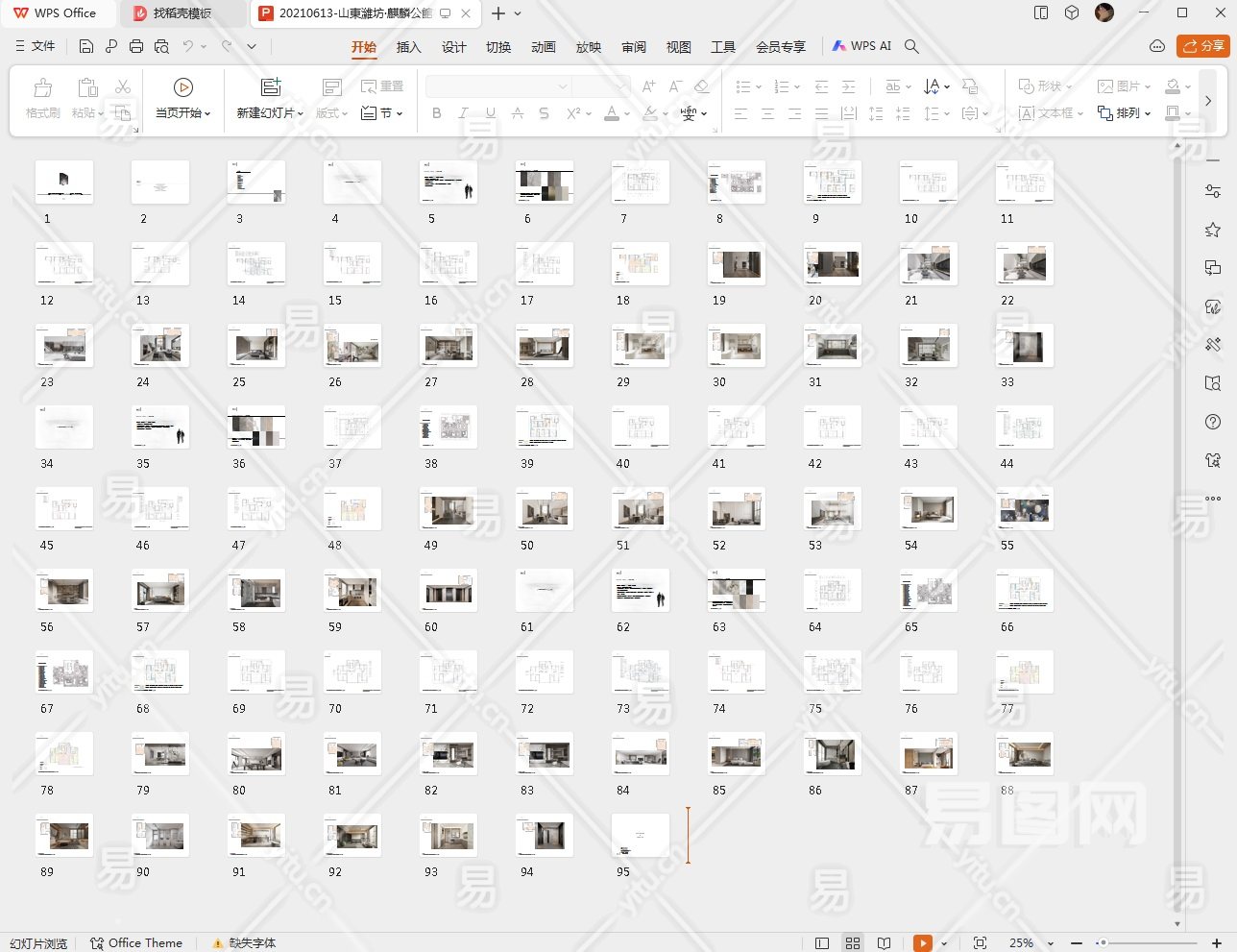The height and width of the screenshot is (952, 1237).
Task: Open the 插入 ribbon tab
Action: click(408, 47)
